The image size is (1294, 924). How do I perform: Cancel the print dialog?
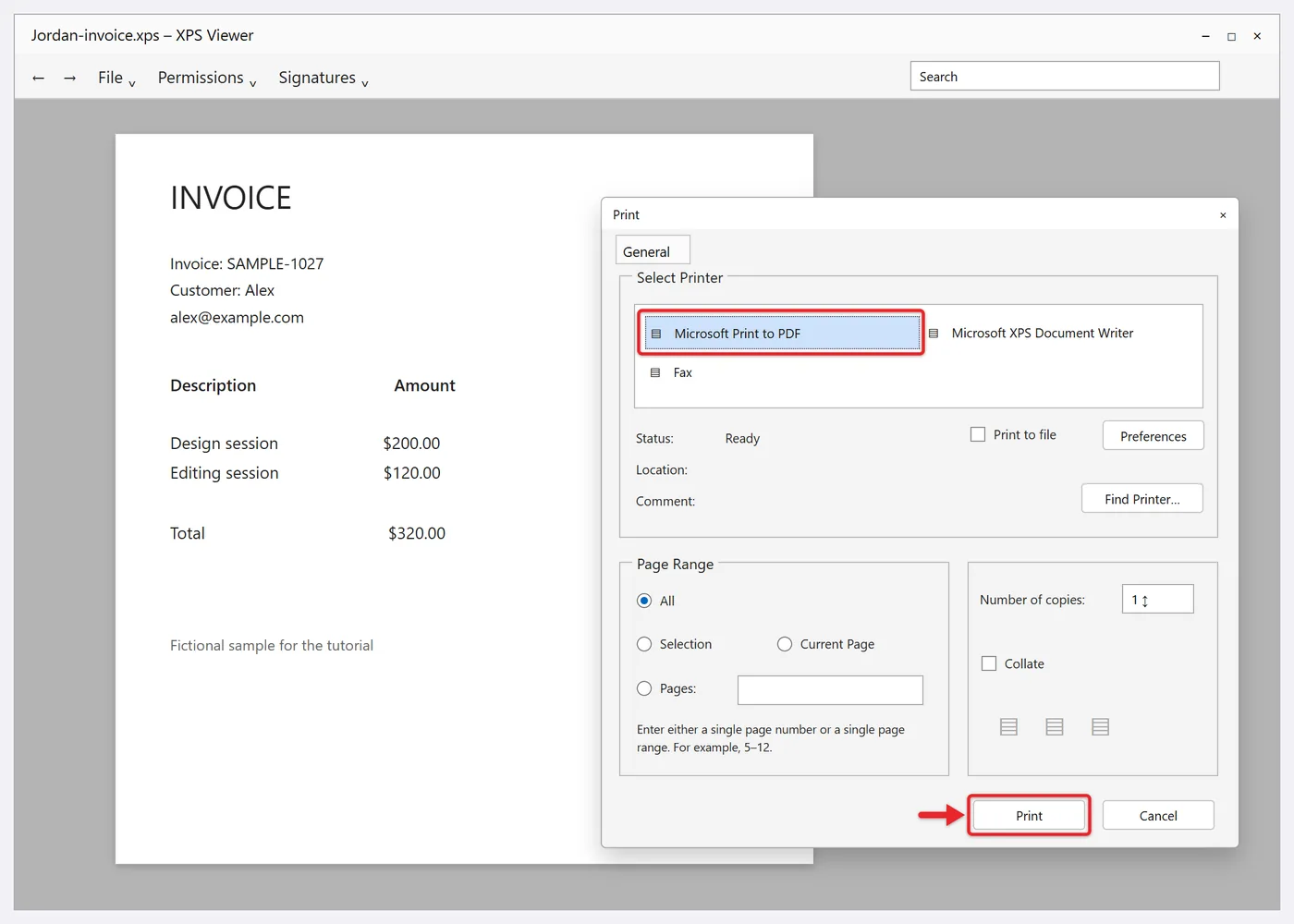tap(1158, 815)
